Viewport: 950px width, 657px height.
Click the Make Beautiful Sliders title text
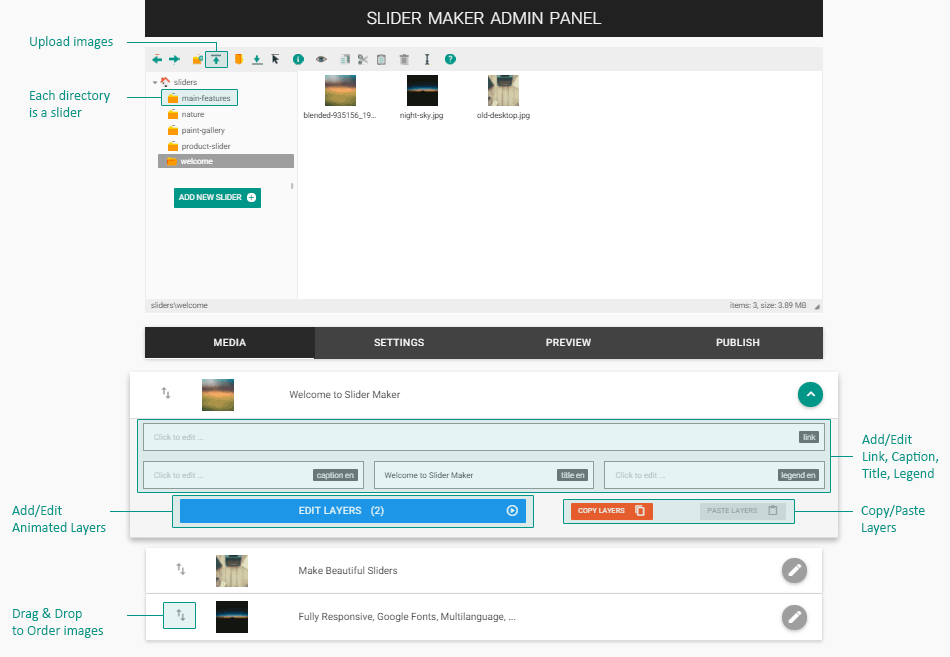(x=348, y=571)
